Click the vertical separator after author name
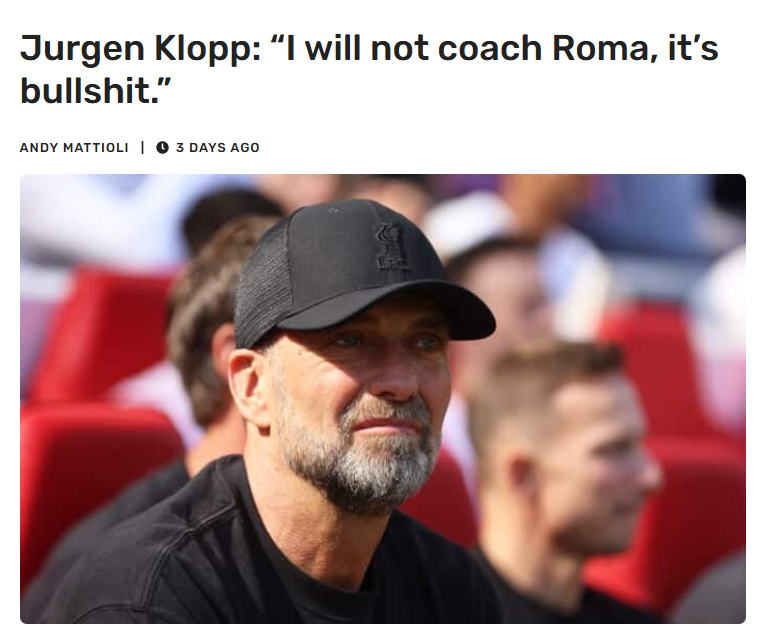 click(x=143, y=147)
